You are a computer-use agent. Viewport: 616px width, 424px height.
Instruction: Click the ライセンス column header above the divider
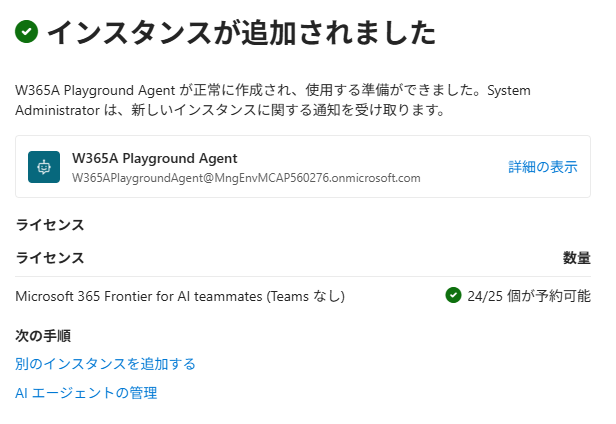50,258
